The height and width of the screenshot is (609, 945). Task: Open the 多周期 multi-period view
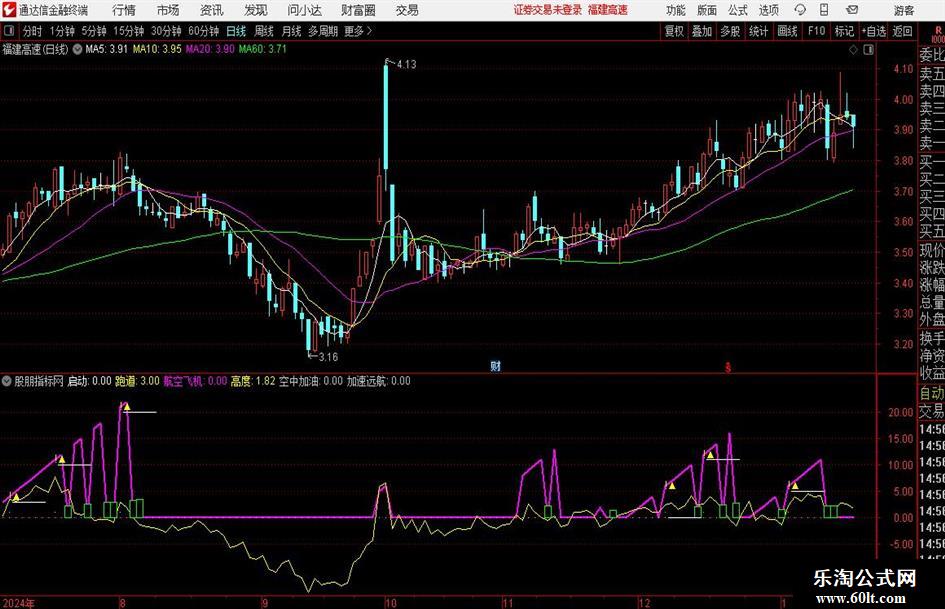(323, 31)
